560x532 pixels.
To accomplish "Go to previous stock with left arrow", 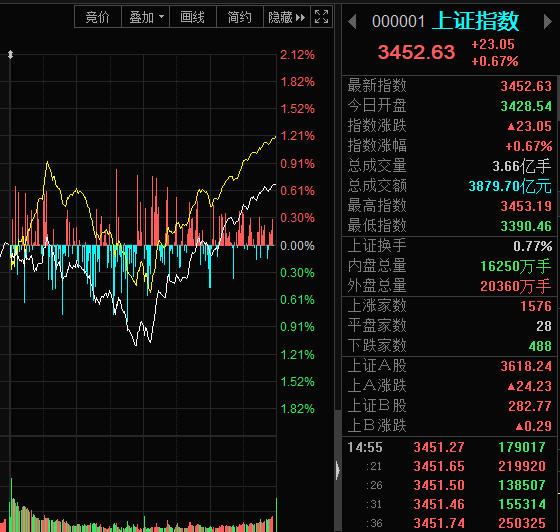I will click(x=352, y=21).
